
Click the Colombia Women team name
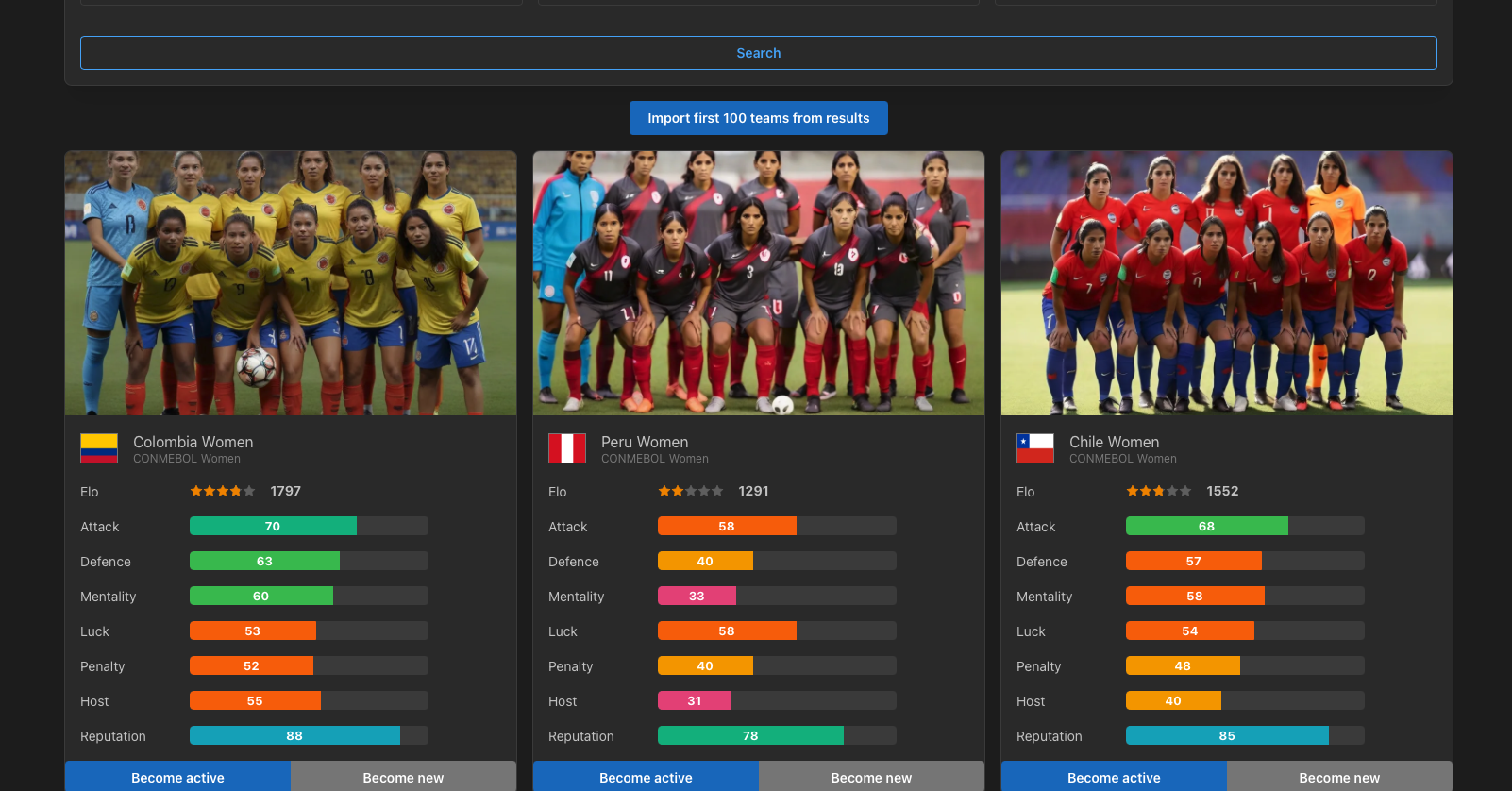[193, 442]
